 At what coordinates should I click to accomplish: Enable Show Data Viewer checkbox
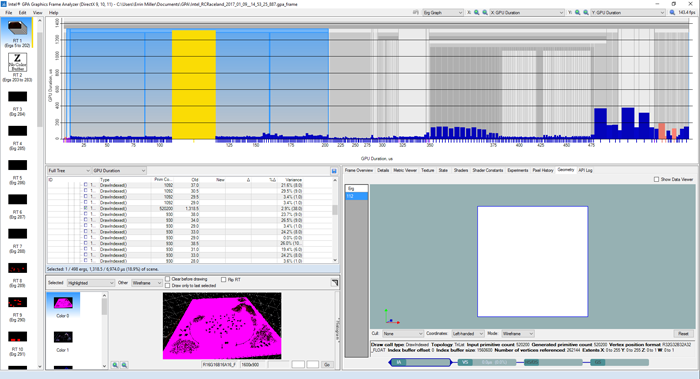click(x=656, y=179)
